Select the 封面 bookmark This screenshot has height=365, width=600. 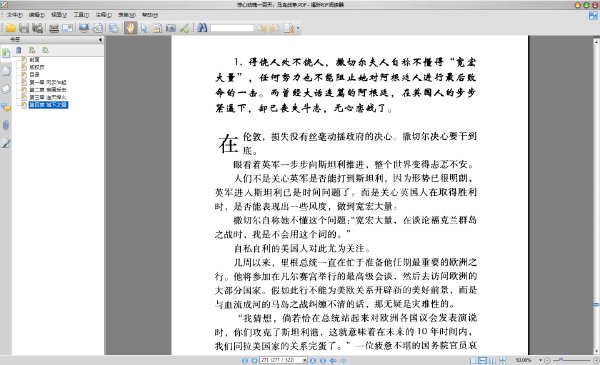click(34, 60)
